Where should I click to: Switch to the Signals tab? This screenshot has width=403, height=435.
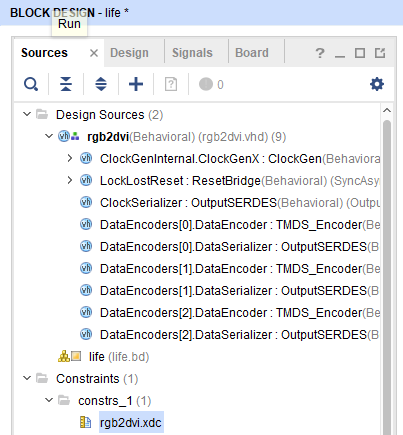pos(192,53)
